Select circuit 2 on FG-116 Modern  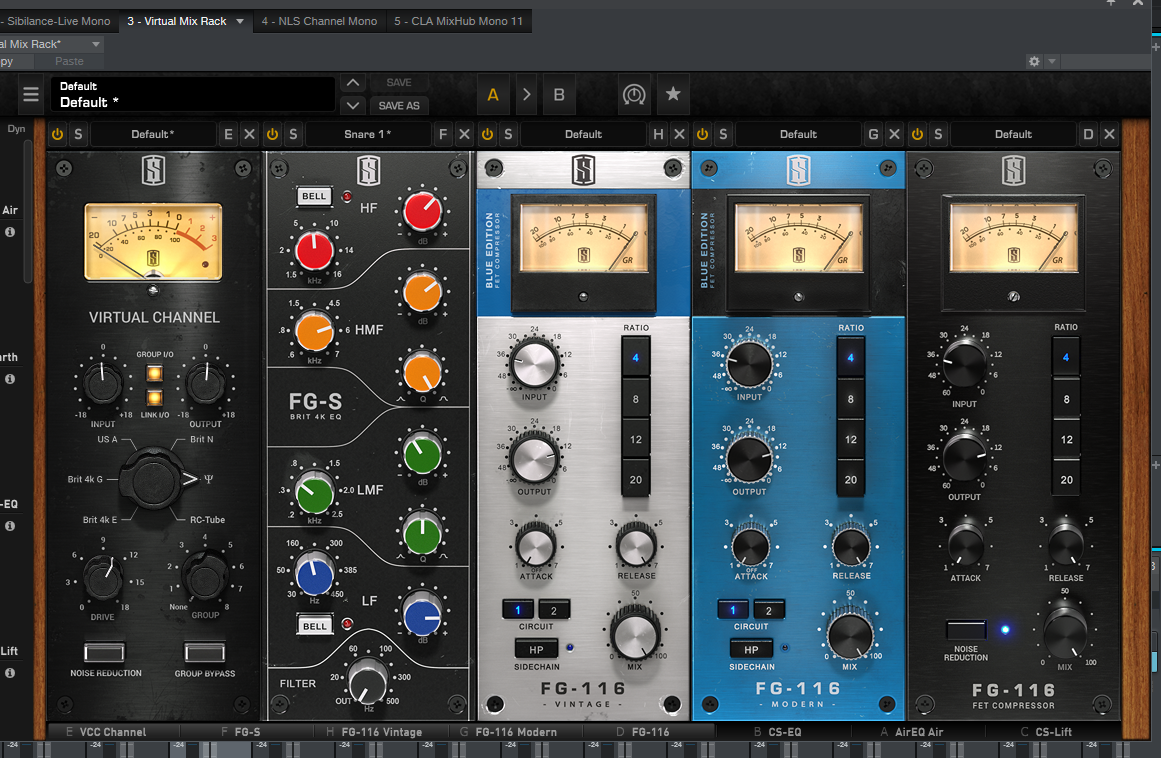[x=769, y=610]
